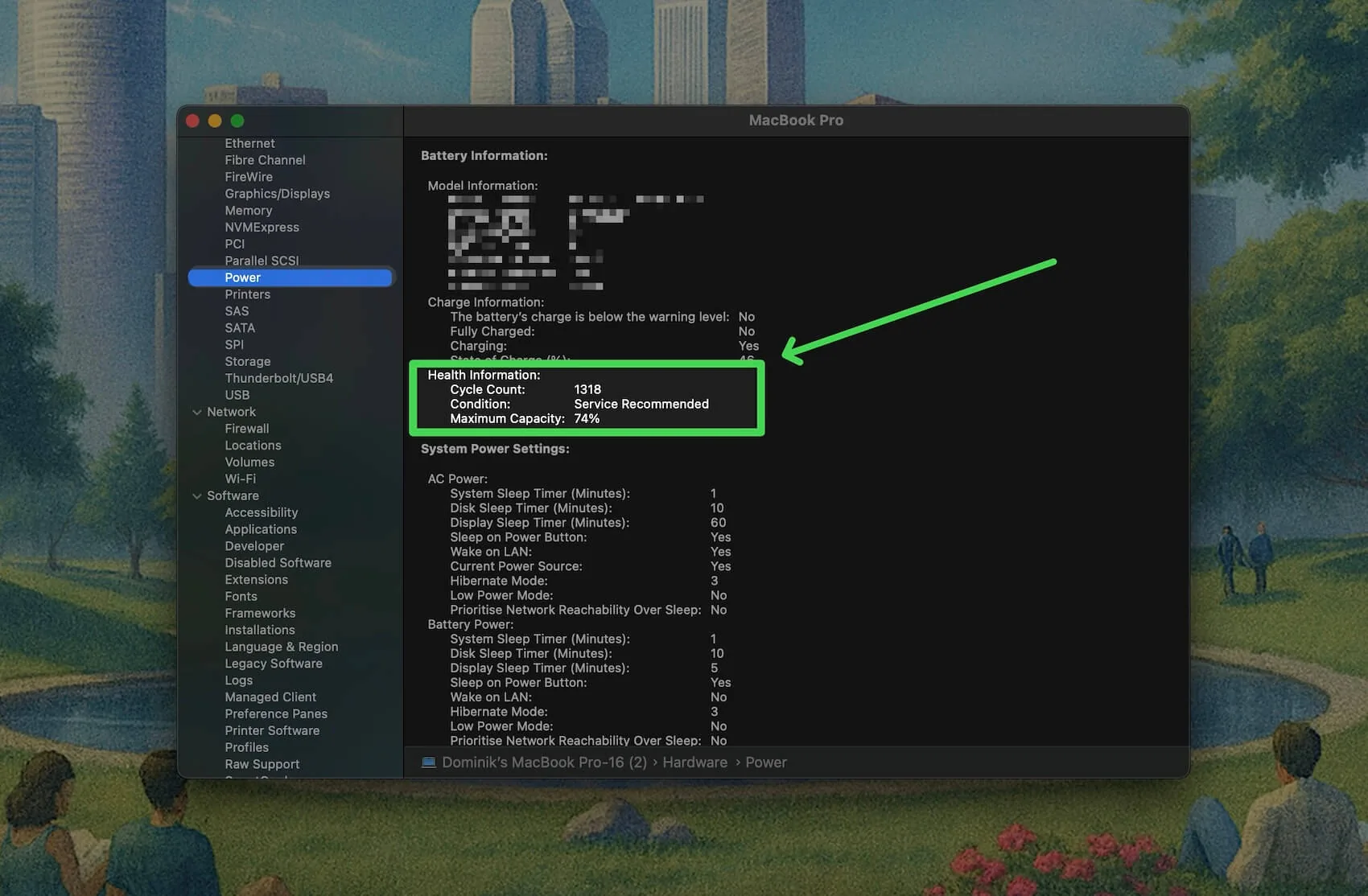Select the Memory entry
The width and height of the screenshot is (1368, 896).
tap(249, 211)
